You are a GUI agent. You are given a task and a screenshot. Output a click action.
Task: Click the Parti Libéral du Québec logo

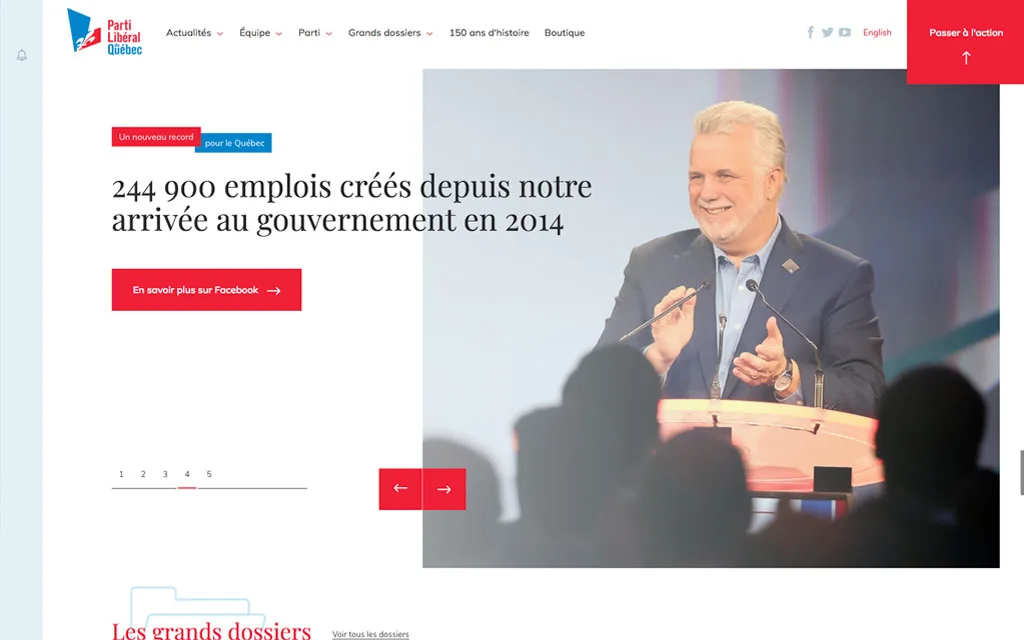(104, 31)
